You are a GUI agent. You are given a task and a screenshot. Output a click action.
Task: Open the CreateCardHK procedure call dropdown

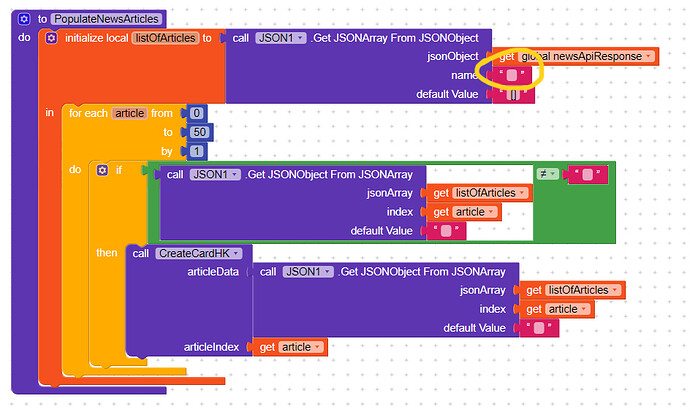point(198,253)
